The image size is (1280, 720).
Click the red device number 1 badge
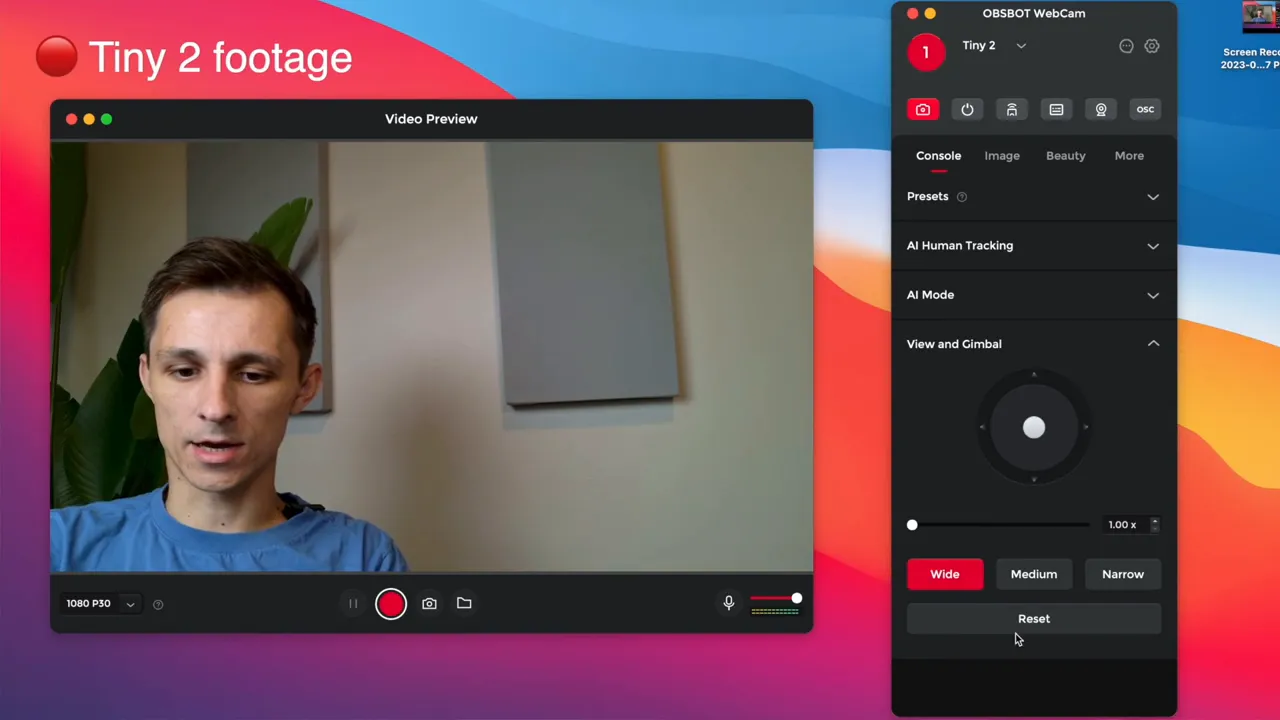pyautogui.click(x=926, y=52)
